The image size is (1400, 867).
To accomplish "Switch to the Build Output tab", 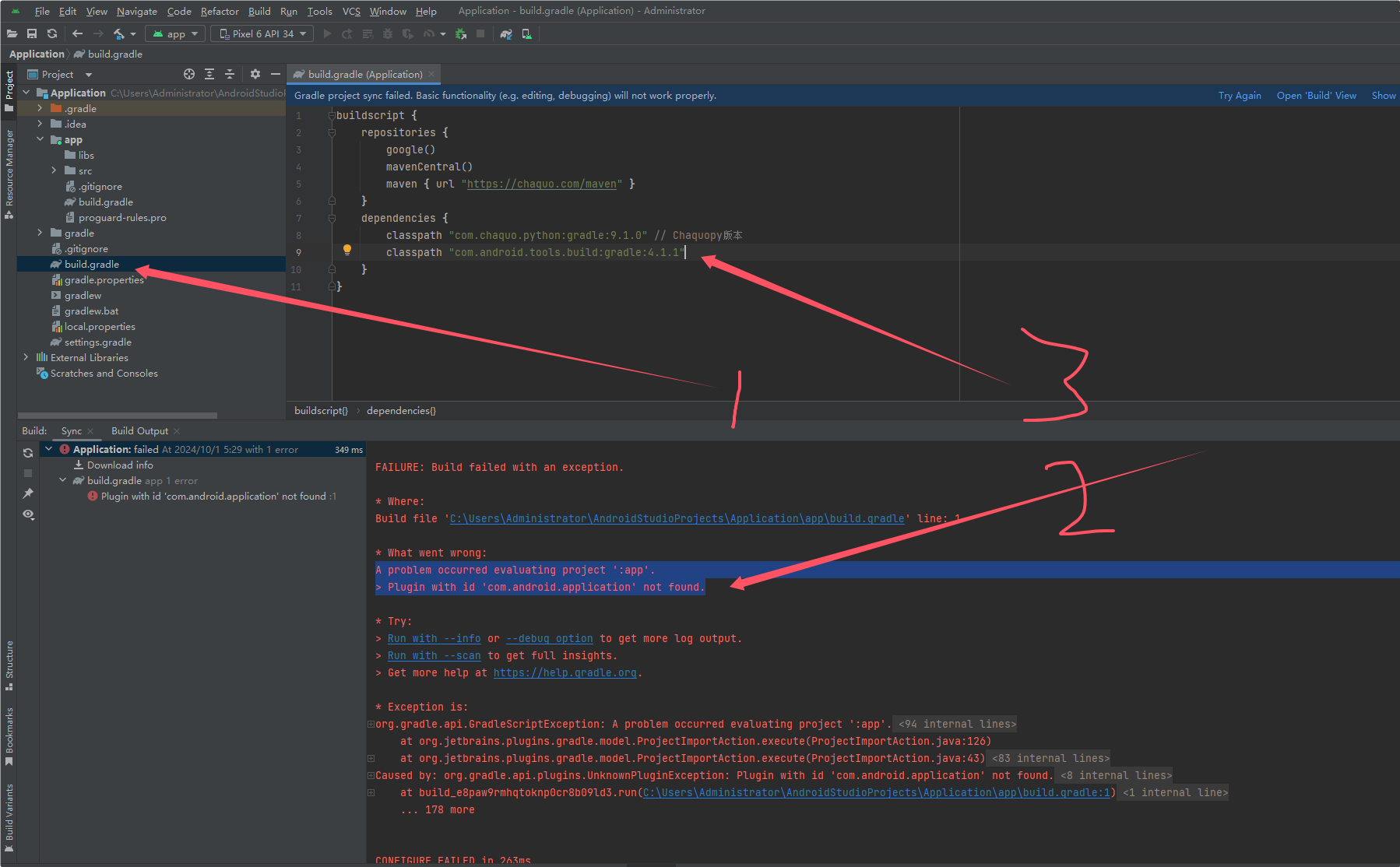I will (x=139, y=430).
